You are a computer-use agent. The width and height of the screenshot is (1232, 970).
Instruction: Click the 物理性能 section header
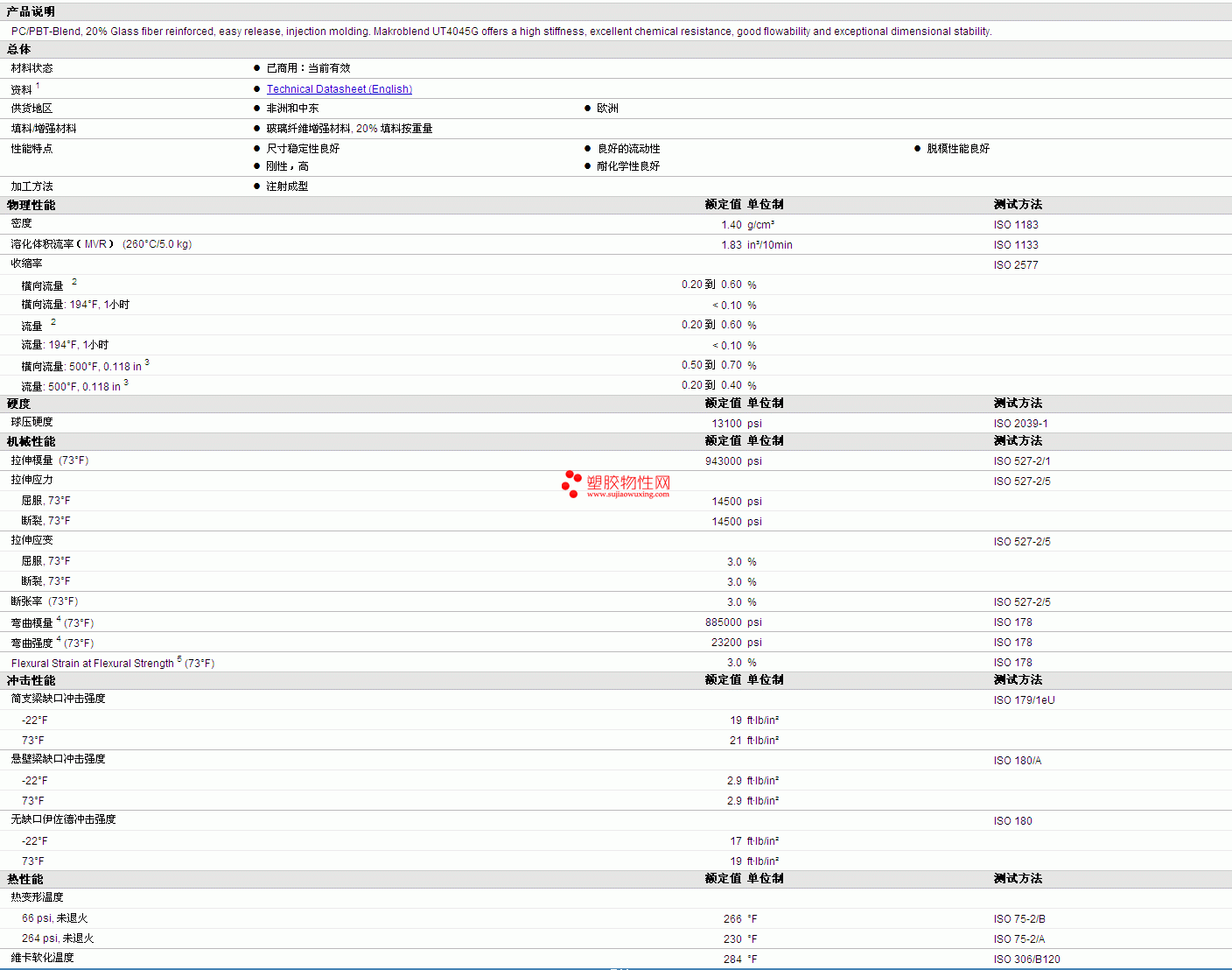[x=31, y=205]
